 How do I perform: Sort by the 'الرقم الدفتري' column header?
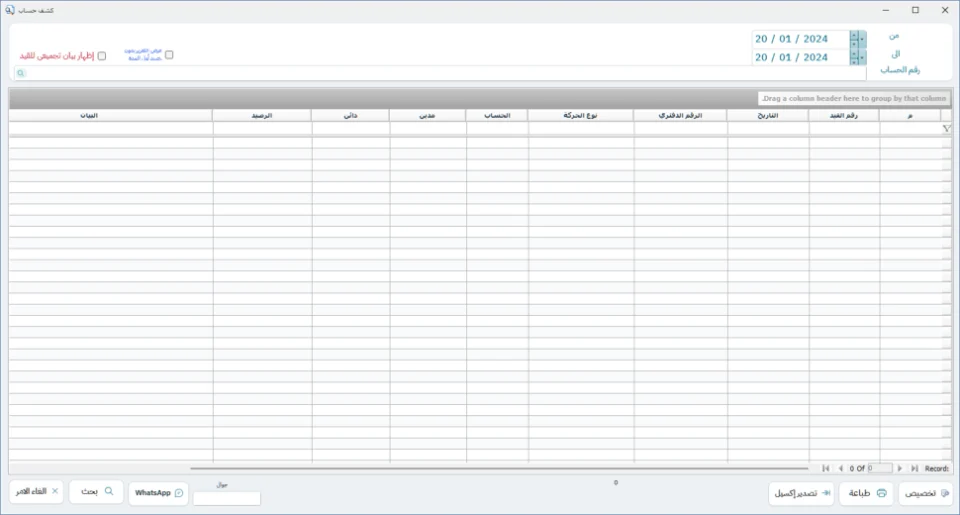click(680, 115)
